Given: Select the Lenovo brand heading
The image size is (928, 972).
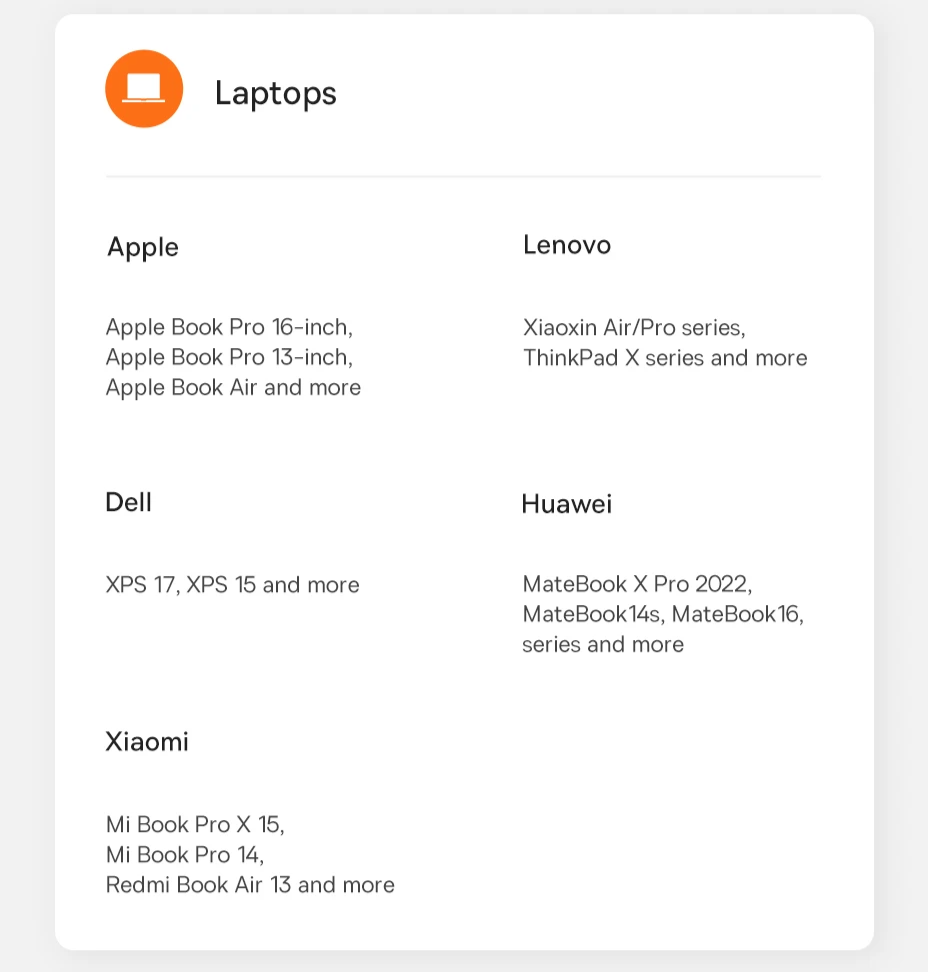Looking at the screenshot, I should 567,245.
